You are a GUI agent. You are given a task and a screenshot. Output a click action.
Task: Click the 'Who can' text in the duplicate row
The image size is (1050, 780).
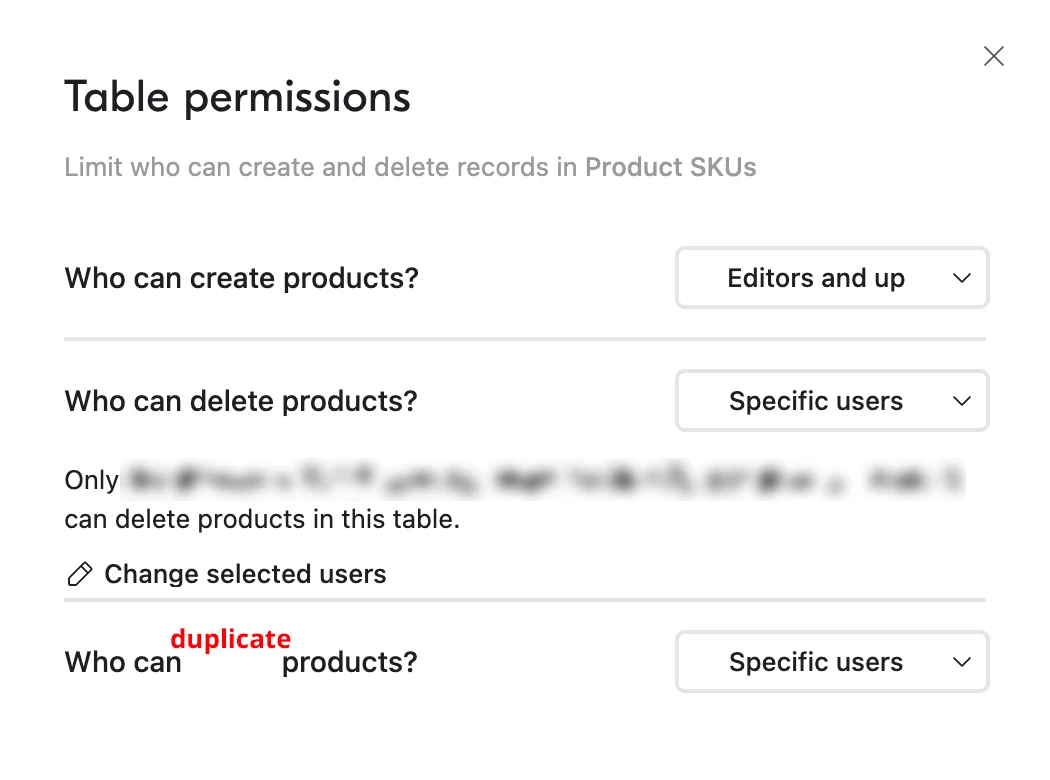(x=123, y=662)
